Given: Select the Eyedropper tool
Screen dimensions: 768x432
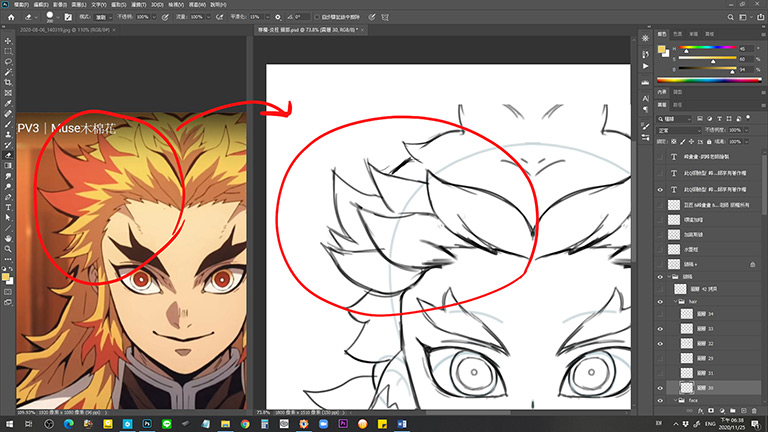Looking at the screenshot, I should (x=8, y=103).
